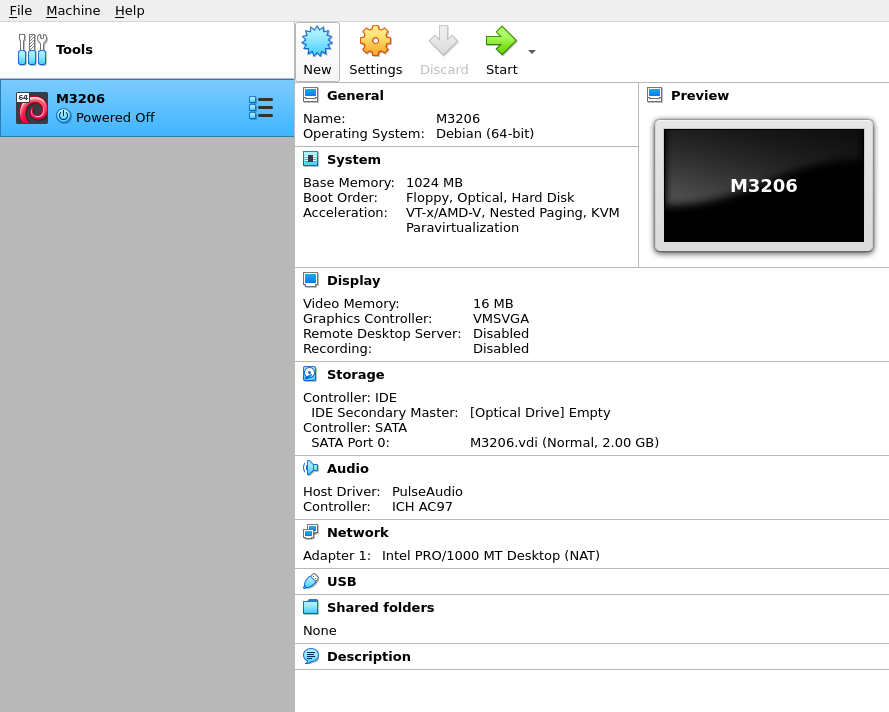Screen dimensions: 889x712
Task: Click the Network section adapter icon
Action: click(311, 532)
